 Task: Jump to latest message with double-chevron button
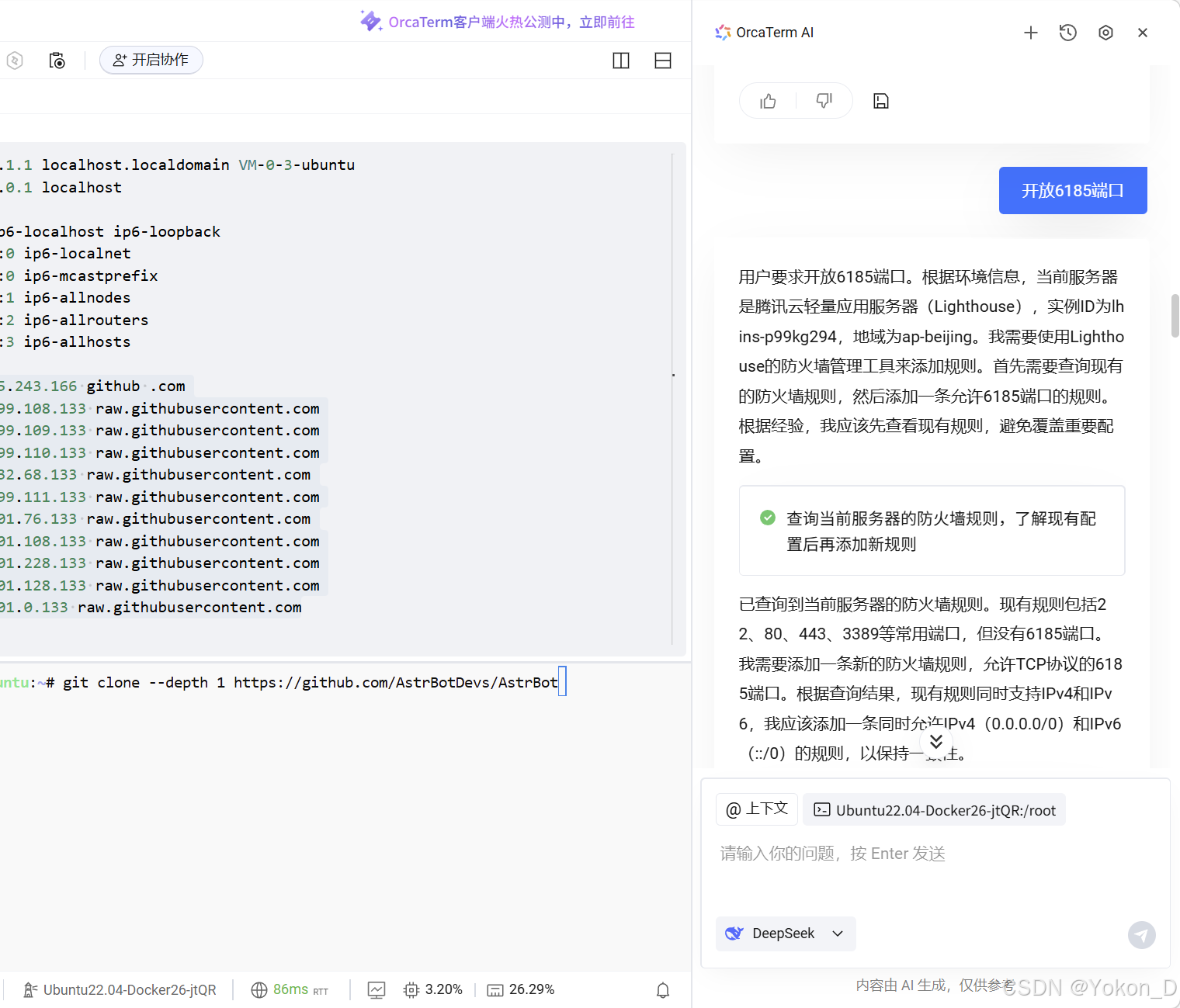[x=936, y=741]
